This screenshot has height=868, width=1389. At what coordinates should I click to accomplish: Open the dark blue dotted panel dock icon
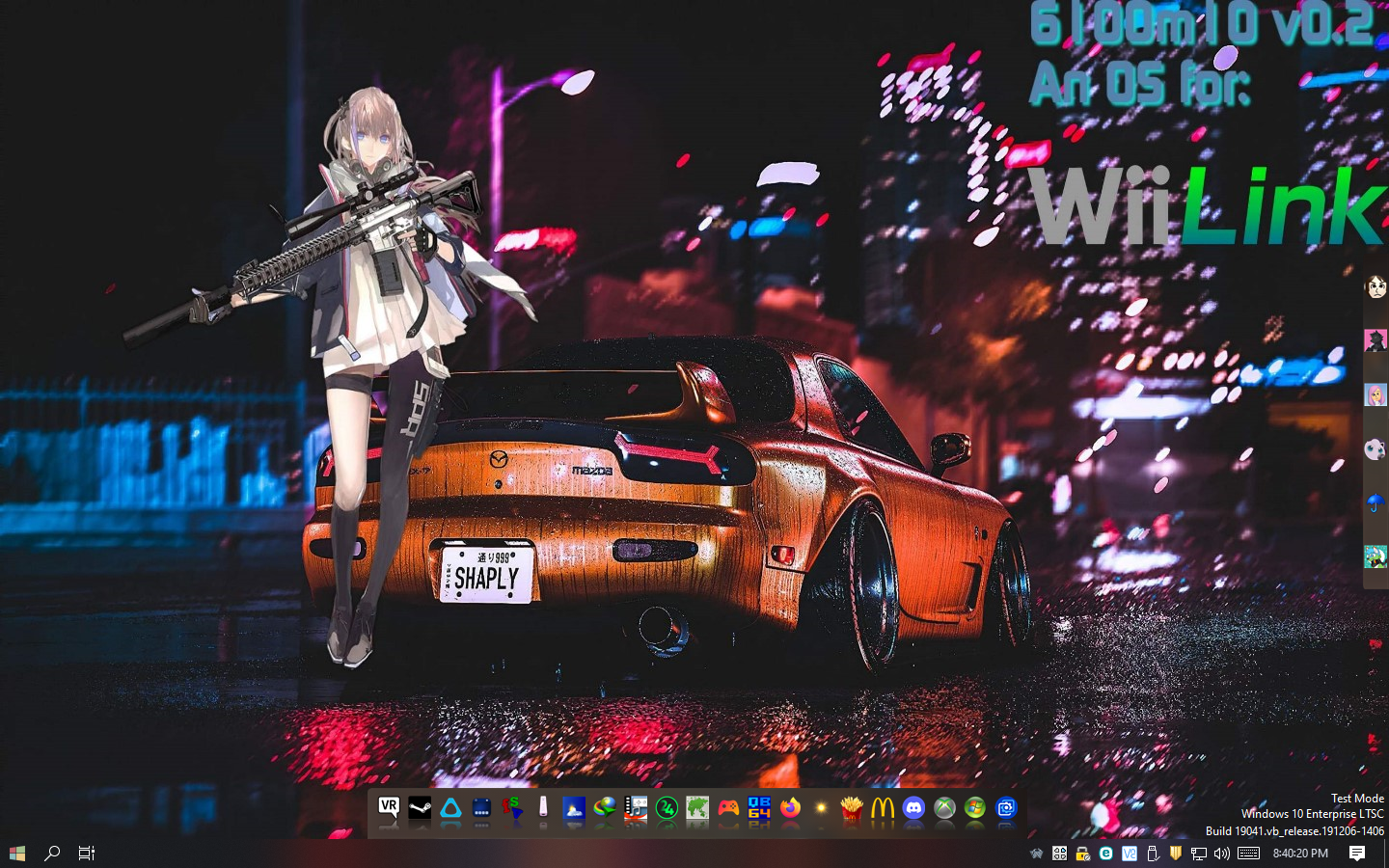[481, 808]
